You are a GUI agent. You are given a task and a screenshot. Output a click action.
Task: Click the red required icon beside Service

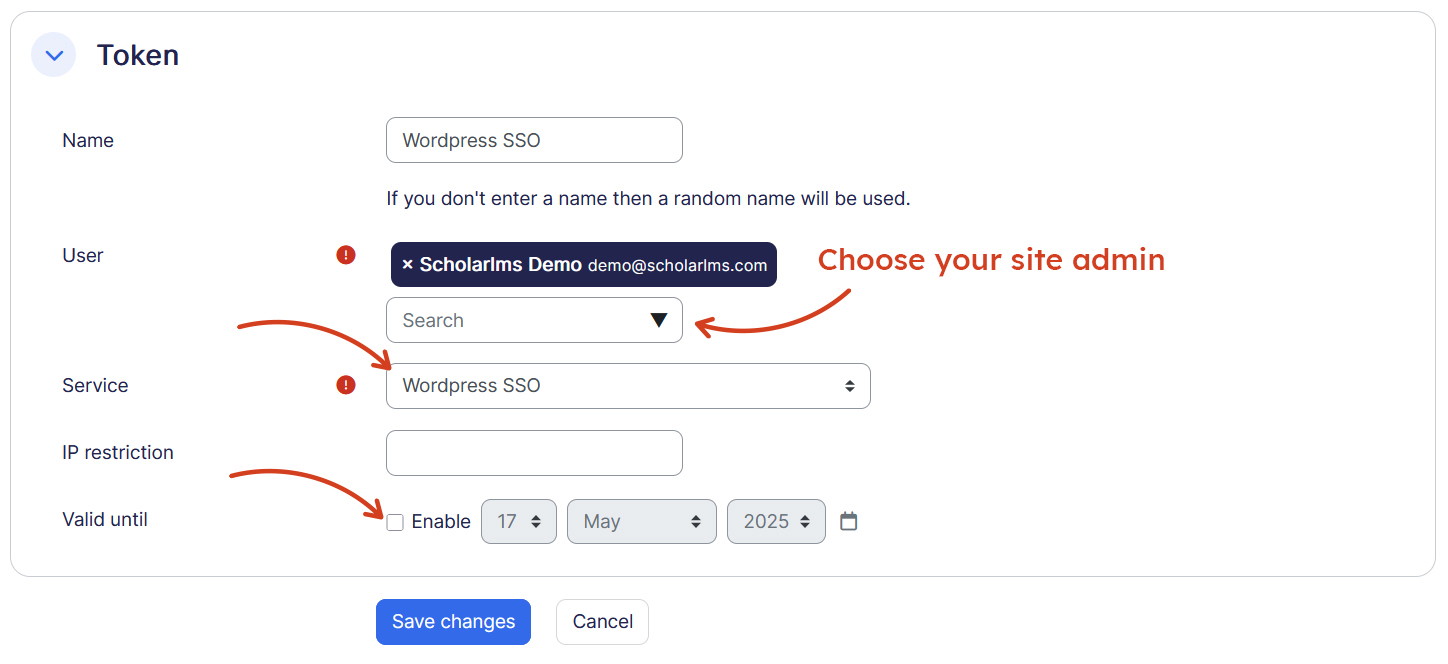346,385
